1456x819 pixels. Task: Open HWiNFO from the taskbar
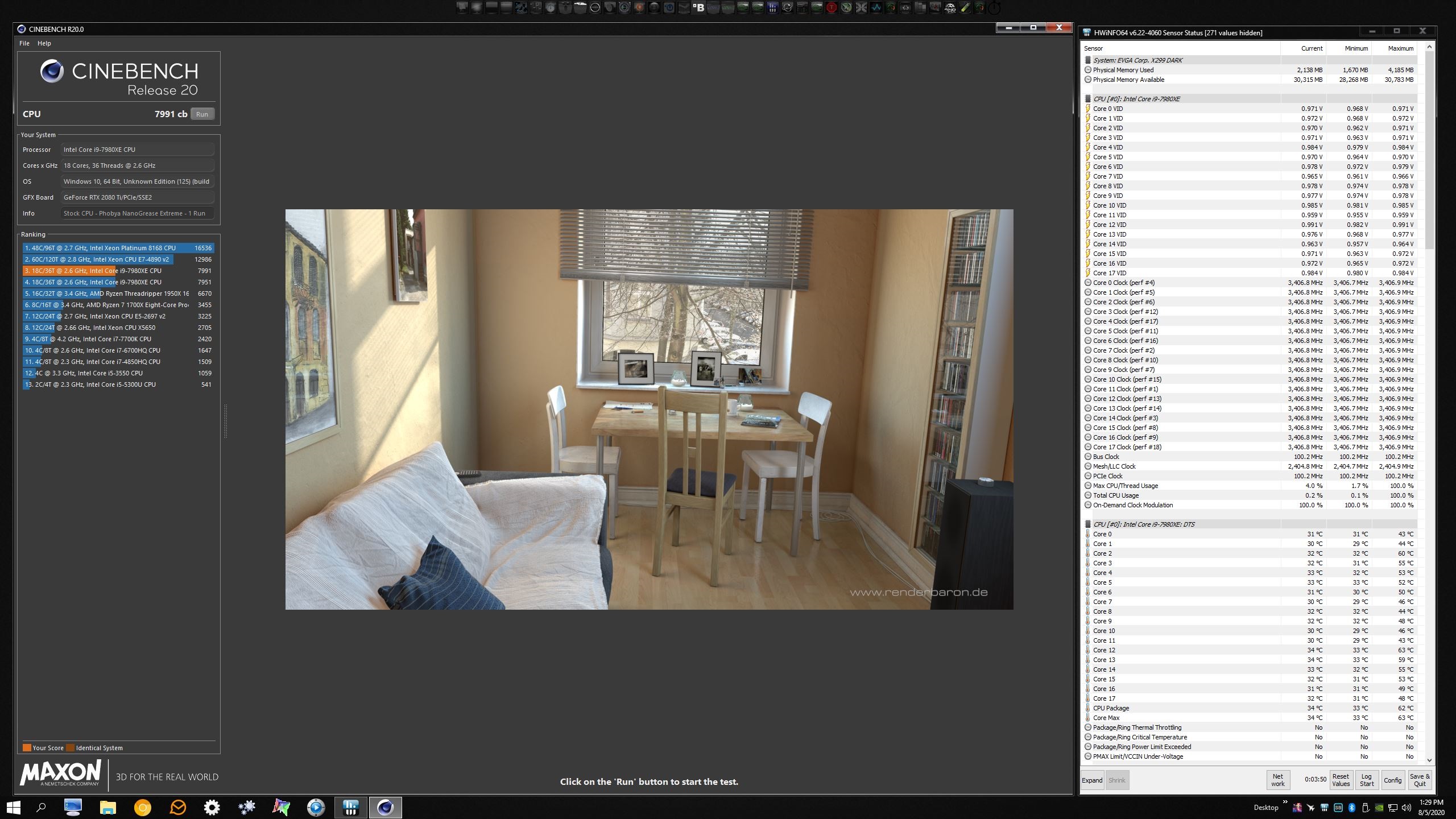point(351,807)
